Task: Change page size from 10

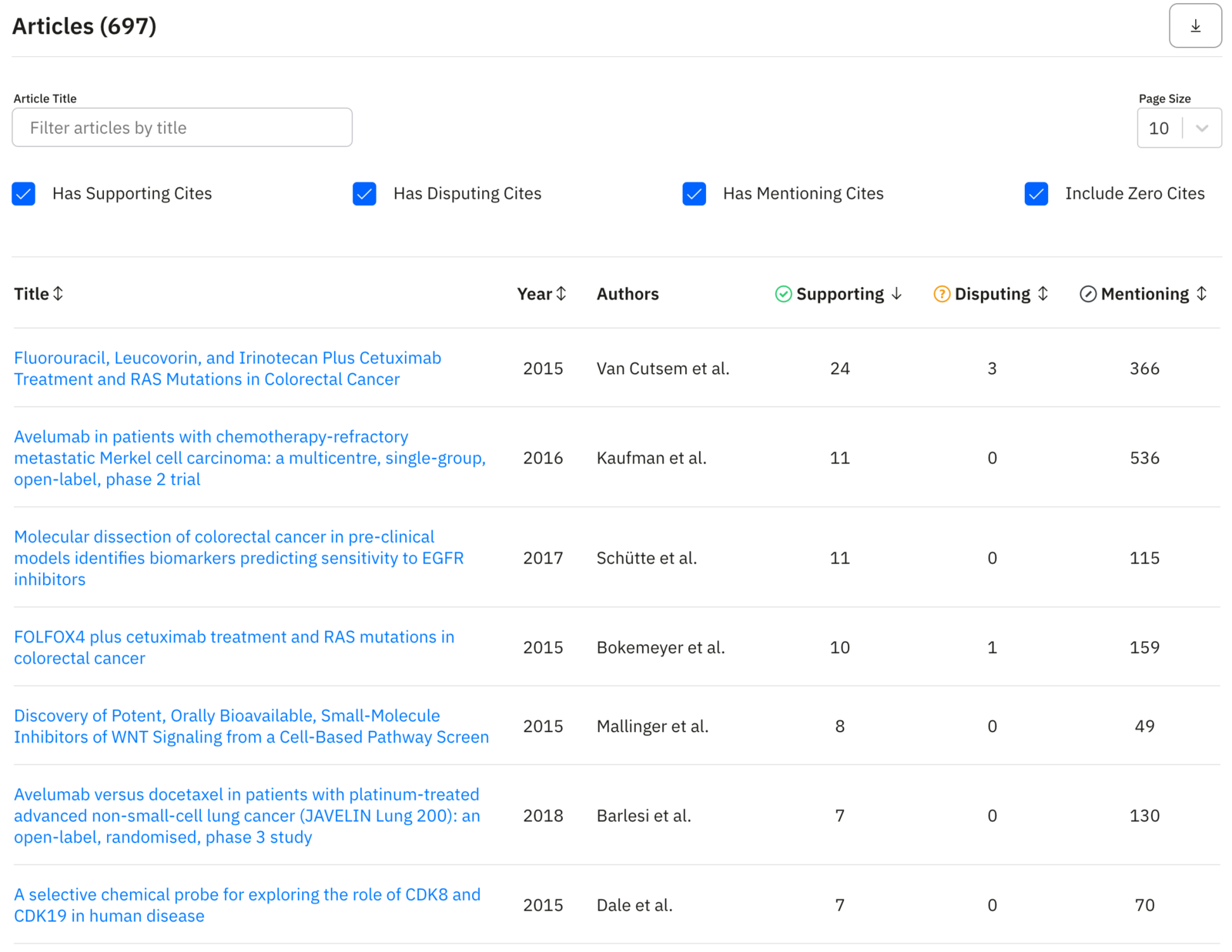Action: coord(1179,128)
